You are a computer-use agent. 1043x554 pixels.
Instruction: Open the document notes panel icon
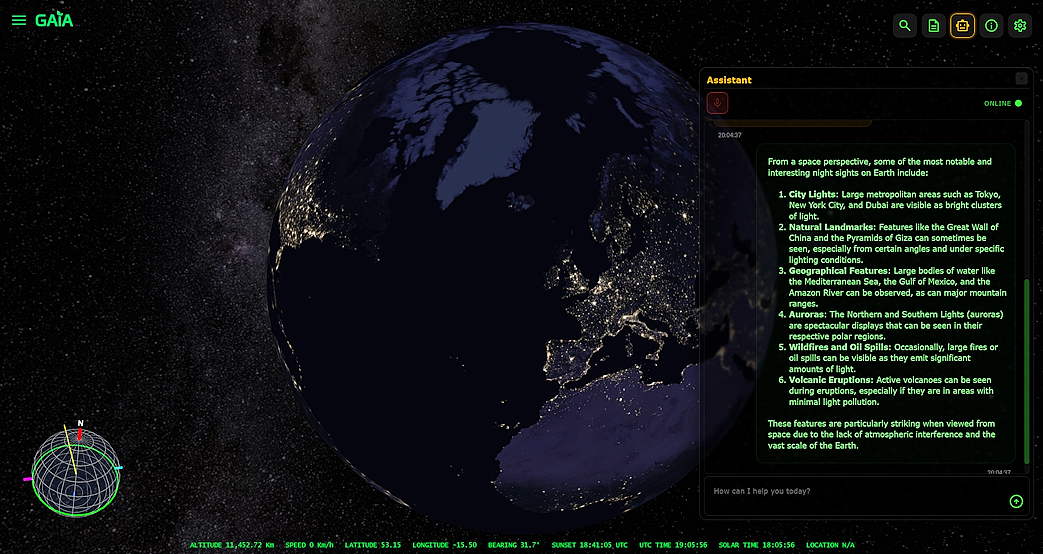934,26
